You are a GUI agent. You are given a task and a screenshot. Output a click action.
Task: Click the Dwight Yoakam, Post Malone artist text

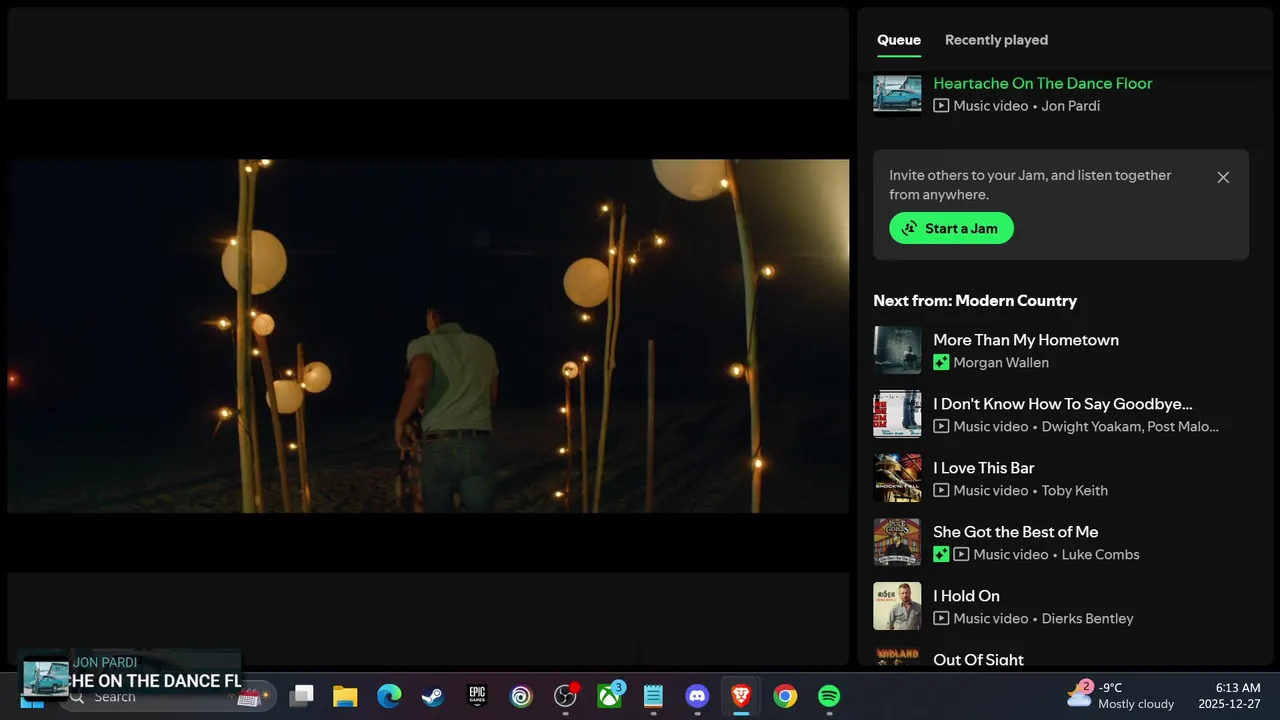coord(1130,427)
